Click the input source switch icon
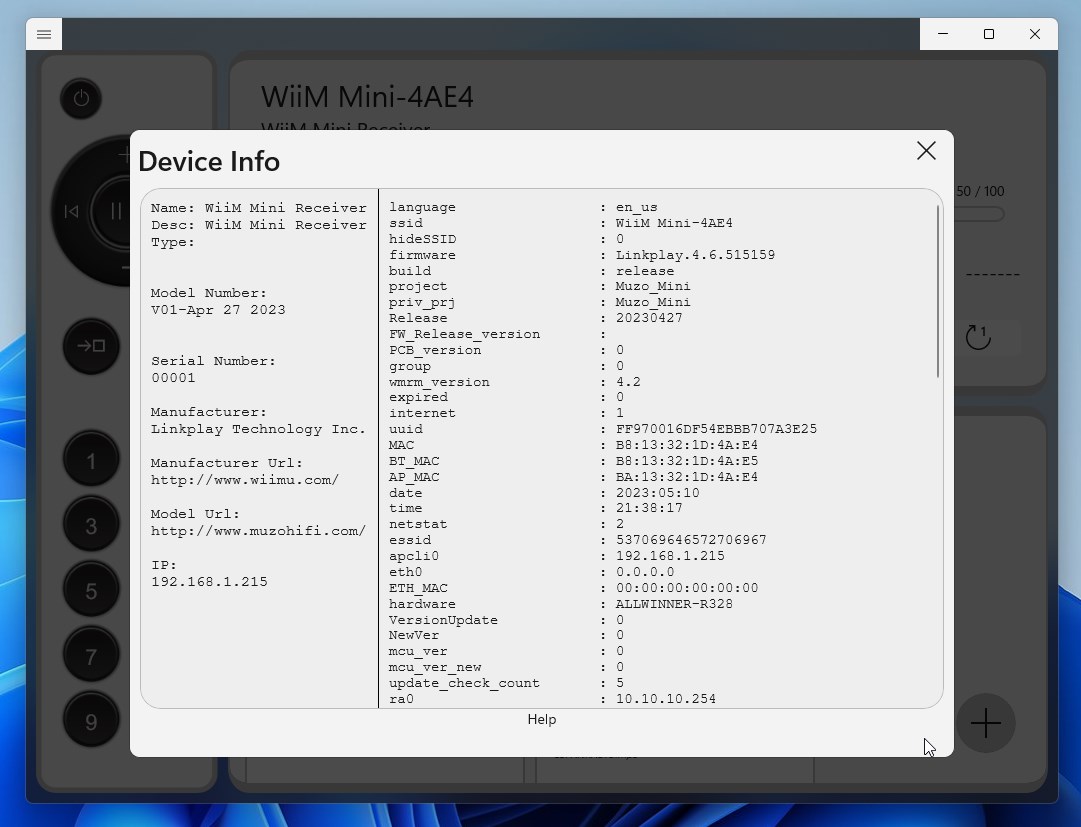 click(91, 345)
